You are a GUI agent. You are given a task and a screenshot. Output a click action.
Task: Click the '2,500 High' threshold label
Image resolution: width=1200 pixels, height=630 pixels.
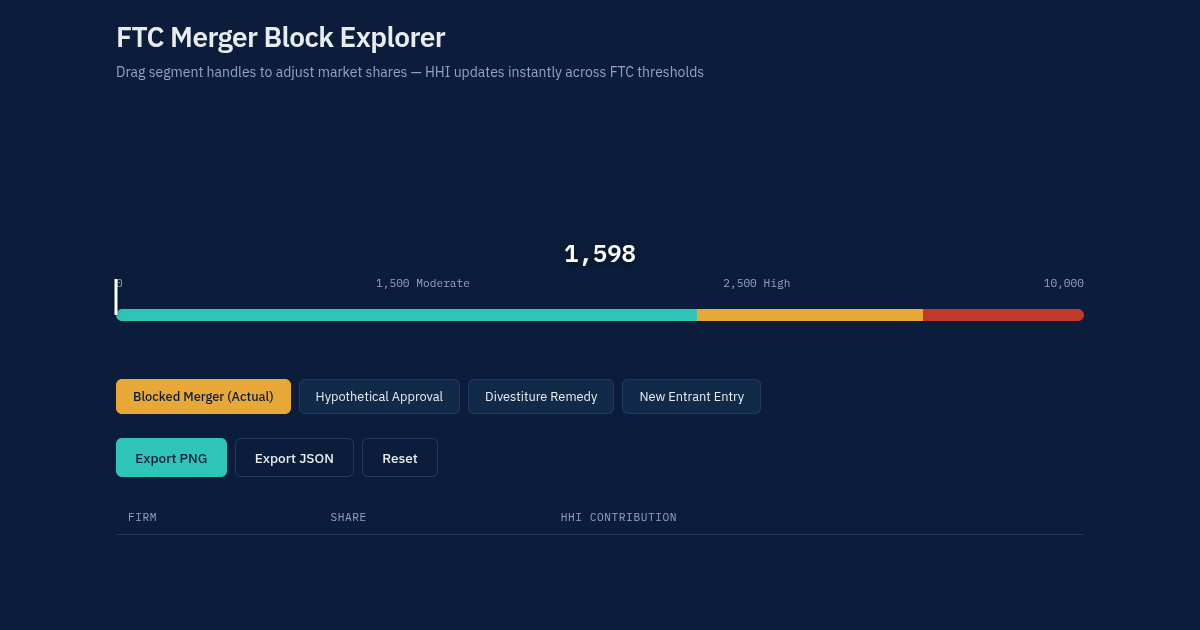click(x=757, y=284)
